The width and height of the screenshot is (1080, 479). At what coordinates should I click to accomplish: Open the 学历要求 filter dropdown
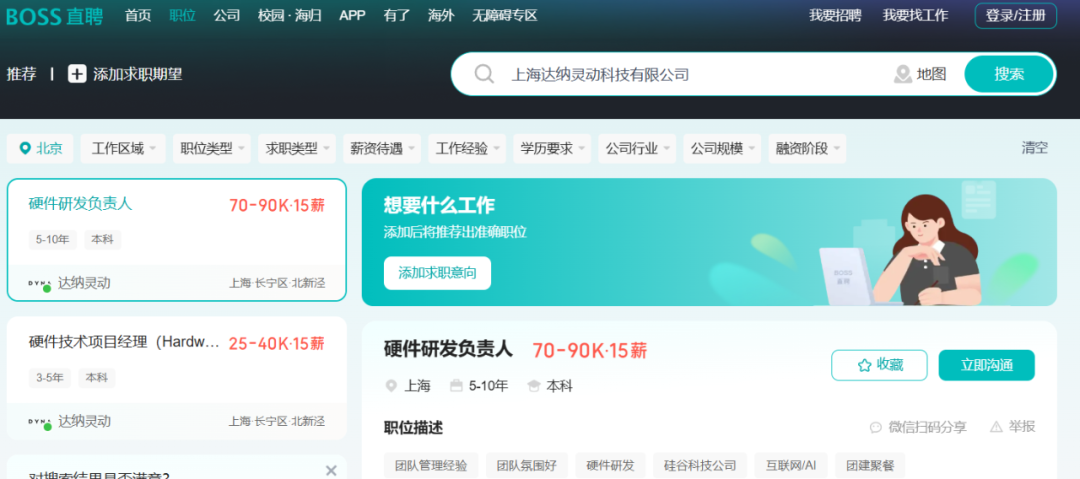pos(552,148)
